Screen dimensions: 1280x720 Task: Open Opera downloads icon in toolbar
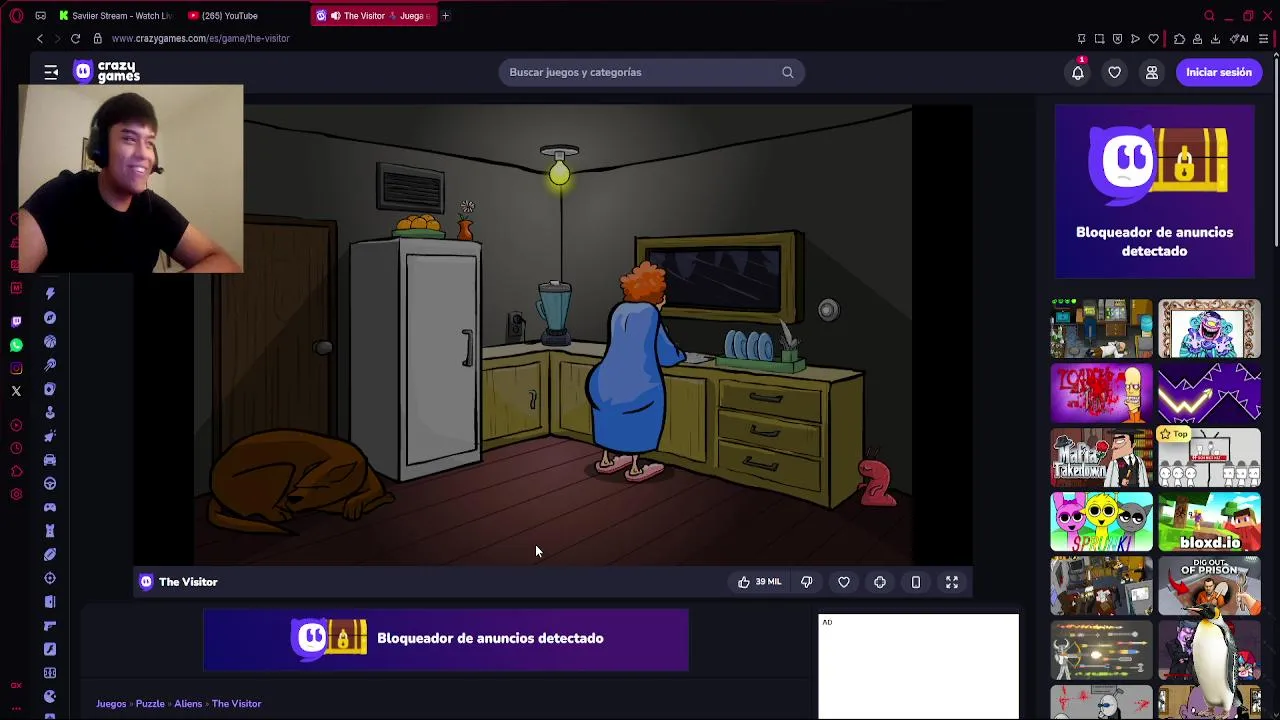click(x=1215, y=39)
